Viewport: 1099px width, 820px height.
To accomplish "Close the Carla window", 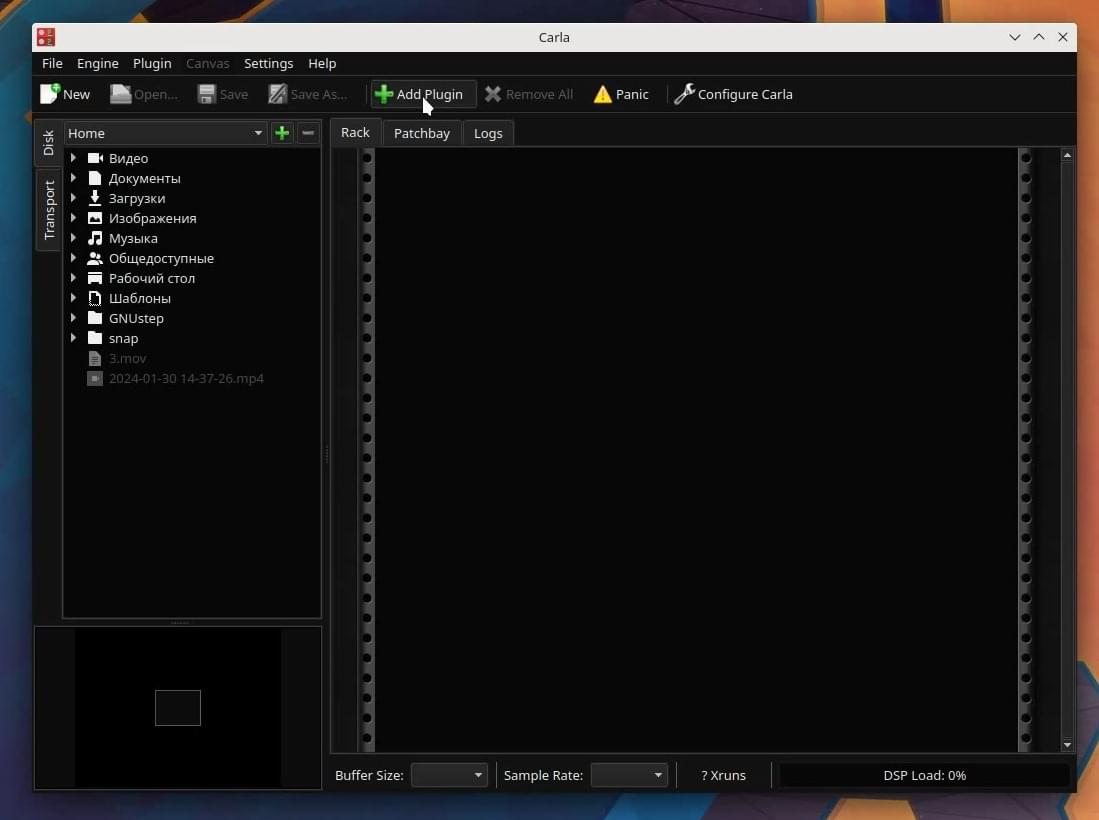I will click(1063, 37).
